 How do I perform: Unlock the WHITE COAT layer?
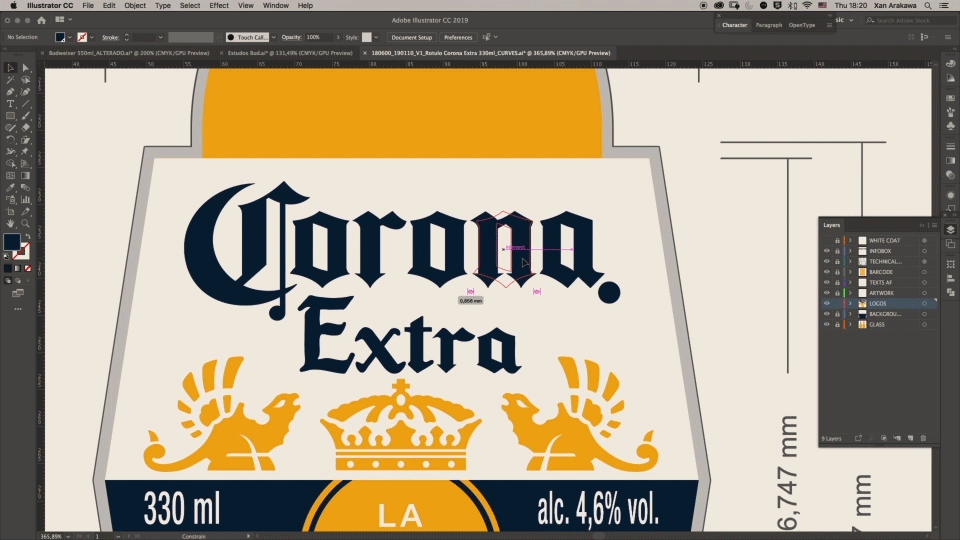click(x=837, y=241)
